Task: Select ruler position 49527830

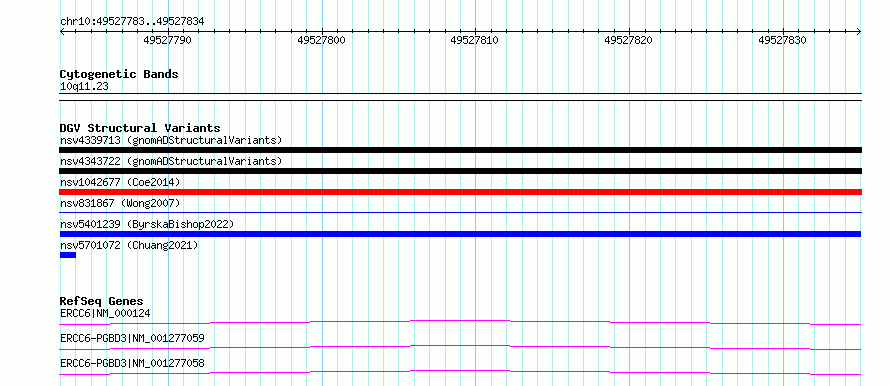Action: (x=782, y=40)
